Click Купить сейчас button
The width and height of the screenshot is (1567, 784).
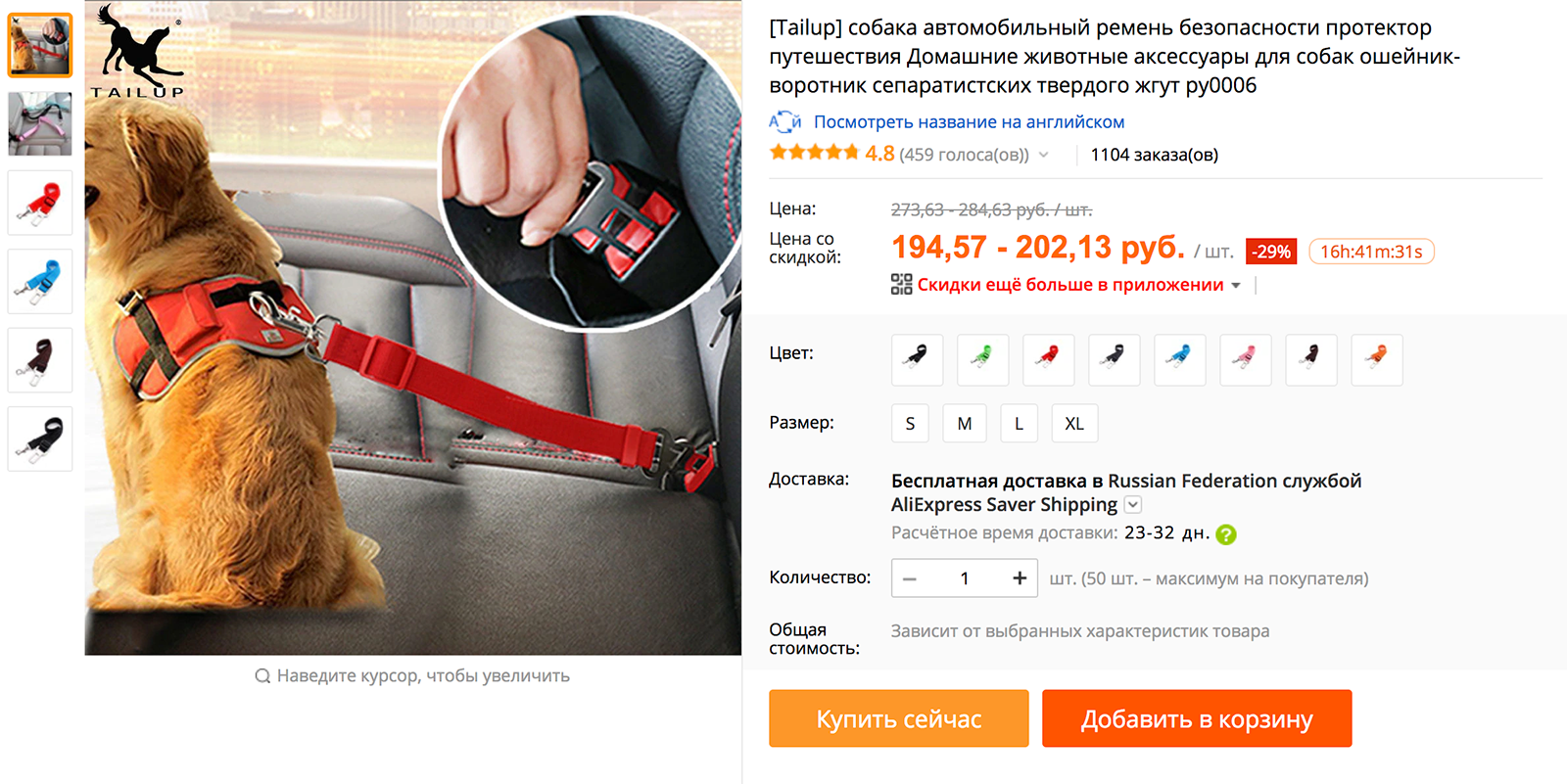coord(899,718)
